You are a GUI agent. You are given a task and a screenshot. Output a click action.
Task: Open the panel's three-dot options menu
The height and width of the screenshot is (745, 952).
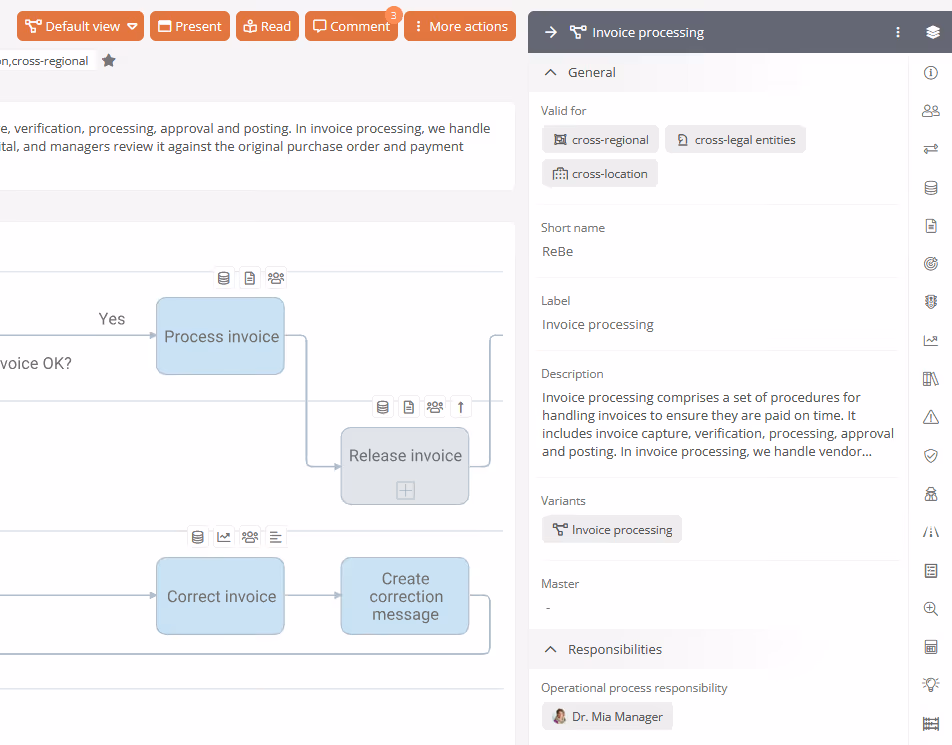click(897, 32)
